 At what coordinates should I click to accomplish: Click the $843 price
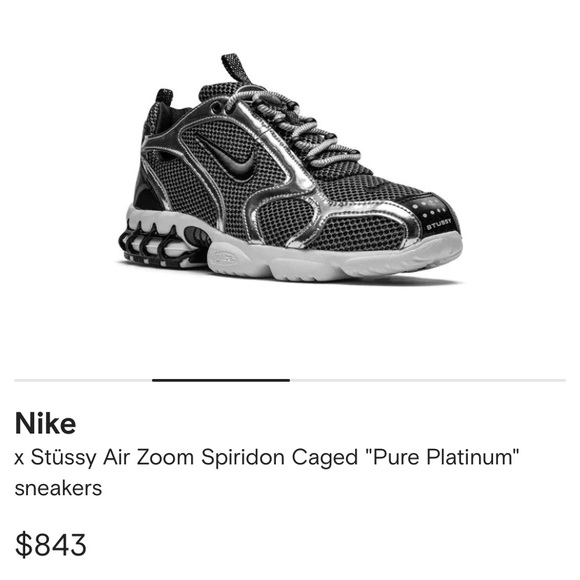coord(50,544)
